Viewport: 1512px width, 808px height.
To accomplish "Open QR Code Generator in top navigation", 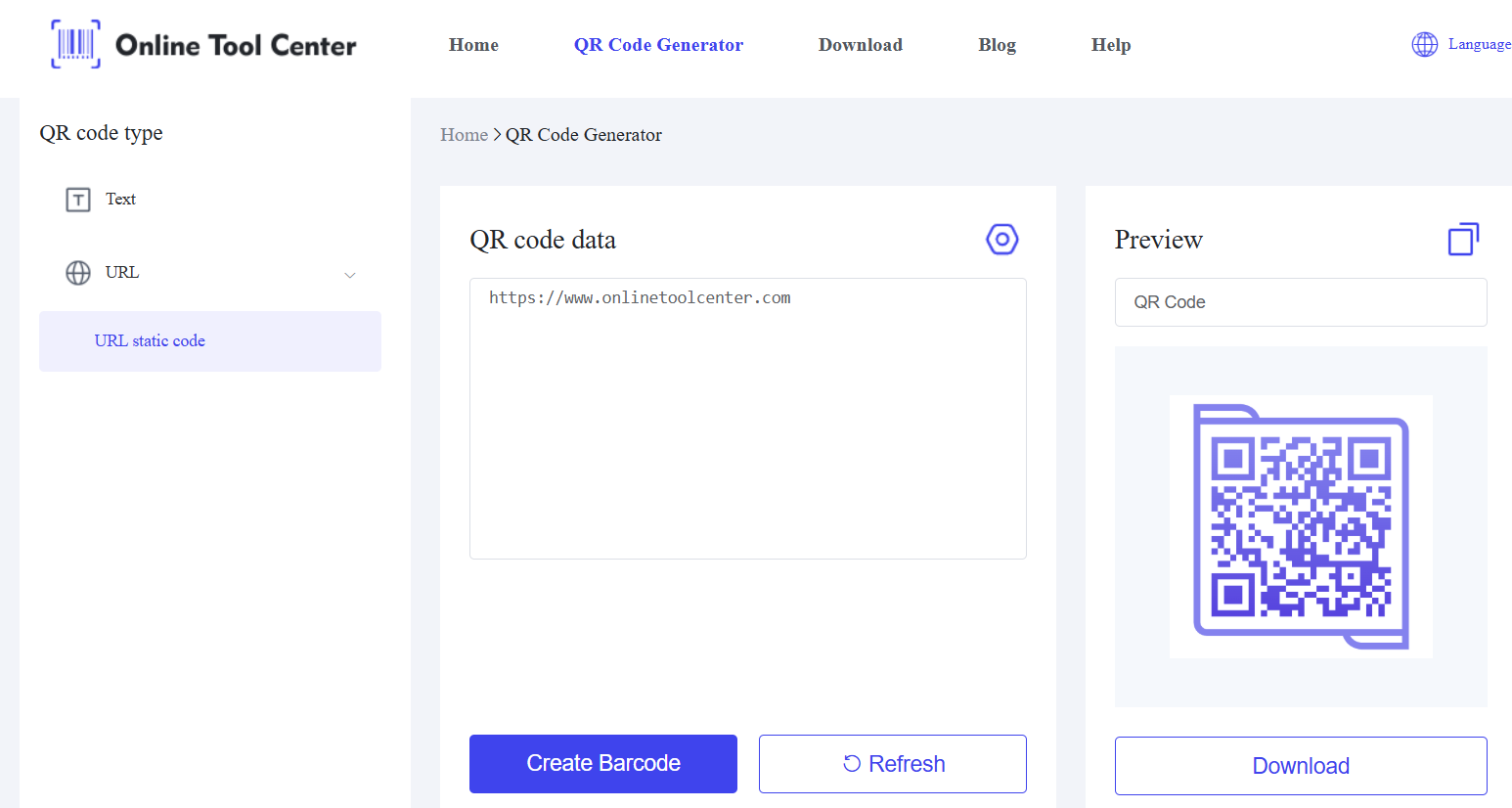I will point(658,45).
